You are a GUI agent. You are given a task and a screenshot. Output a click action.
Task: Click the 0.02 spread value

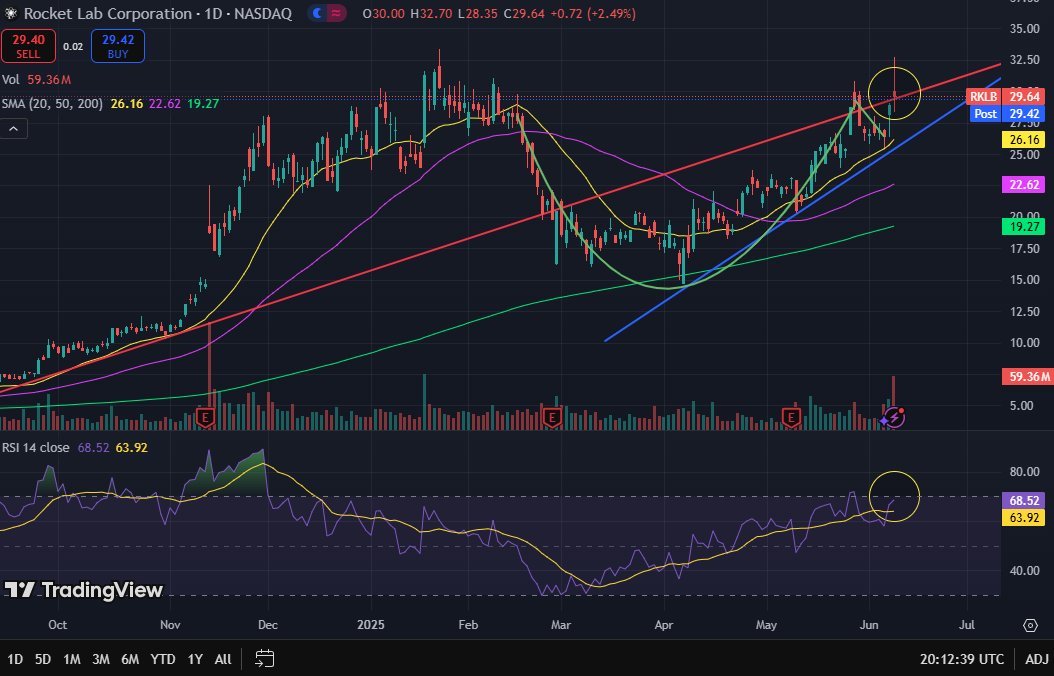[73, 46]
